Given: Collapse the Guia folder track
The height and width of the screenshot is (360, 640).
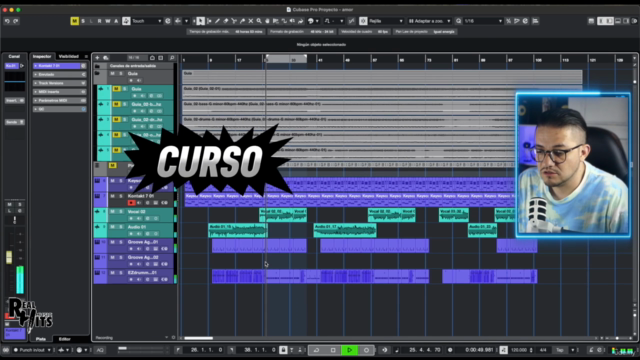Looking at the screenshot, I should (97, 73).
